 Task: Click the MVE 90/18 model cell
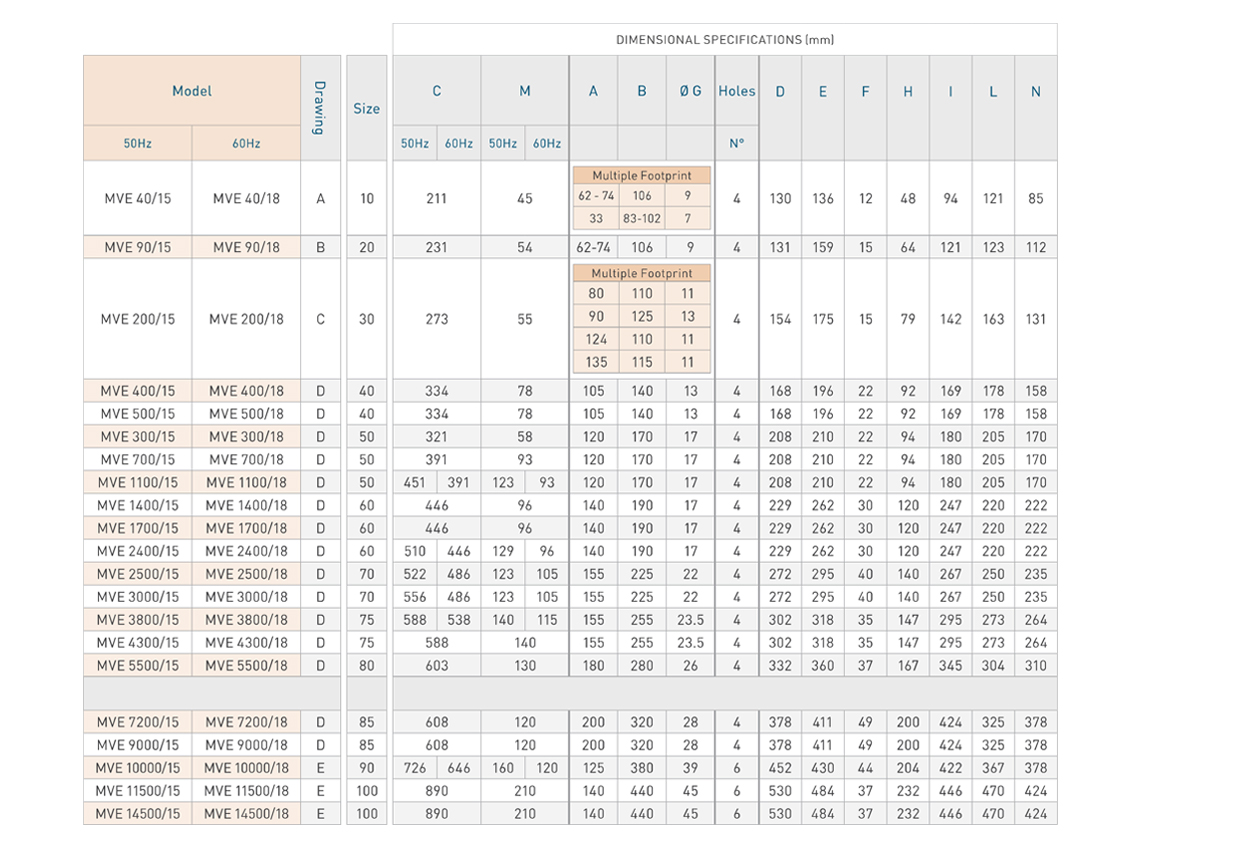(246, 247)
